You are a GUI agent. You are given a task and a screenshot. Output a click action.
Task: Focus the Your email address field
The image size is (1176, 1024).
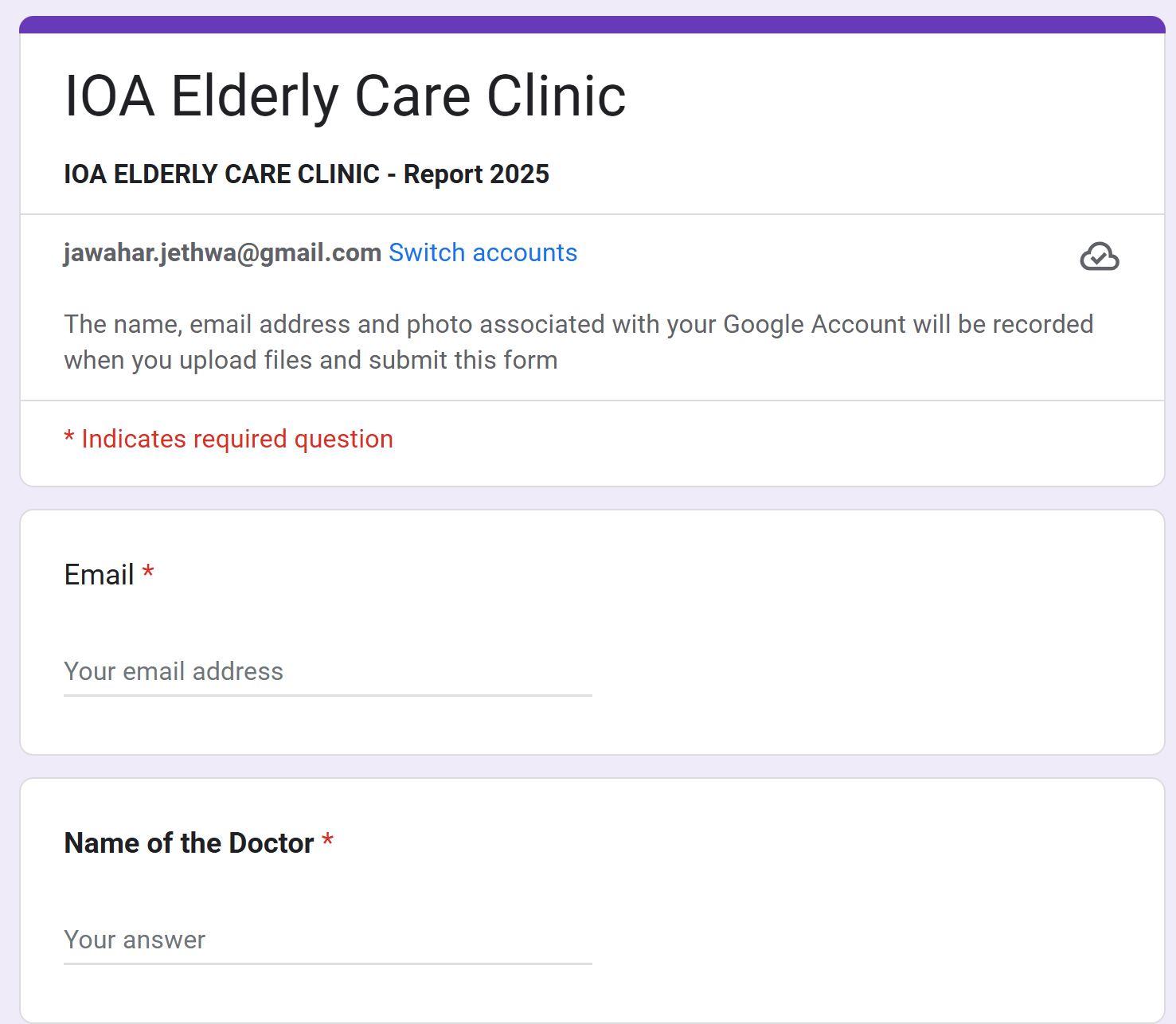[326, 671]
